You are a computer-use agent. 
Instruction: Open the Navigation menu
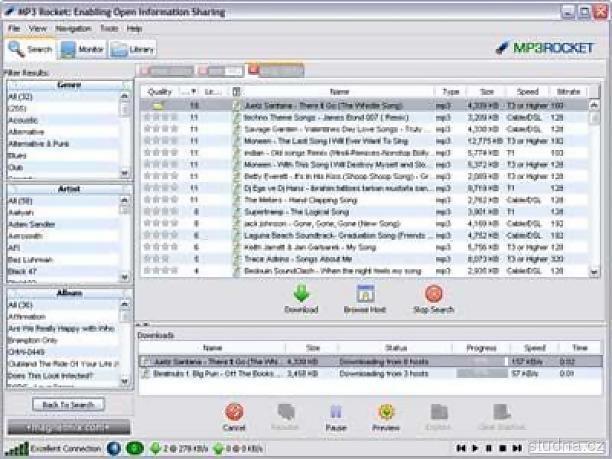pos(73,29)
